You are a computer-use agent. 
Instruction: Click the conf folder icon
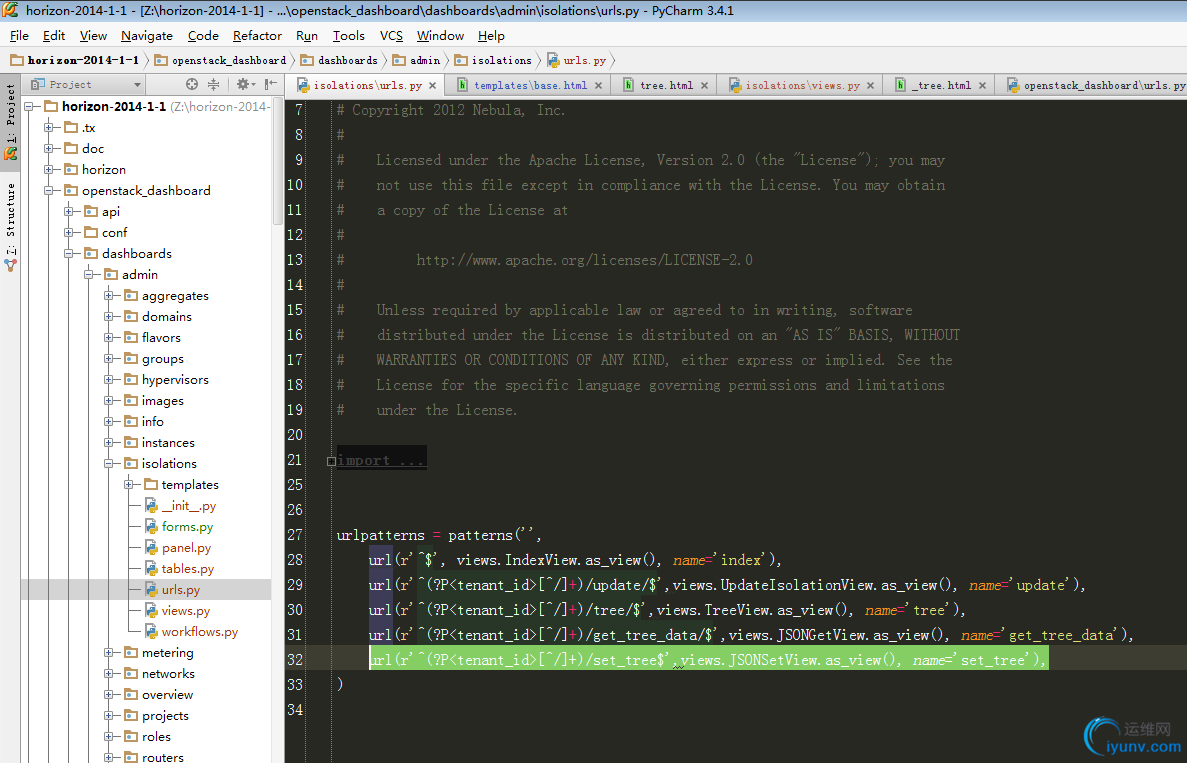91,232
